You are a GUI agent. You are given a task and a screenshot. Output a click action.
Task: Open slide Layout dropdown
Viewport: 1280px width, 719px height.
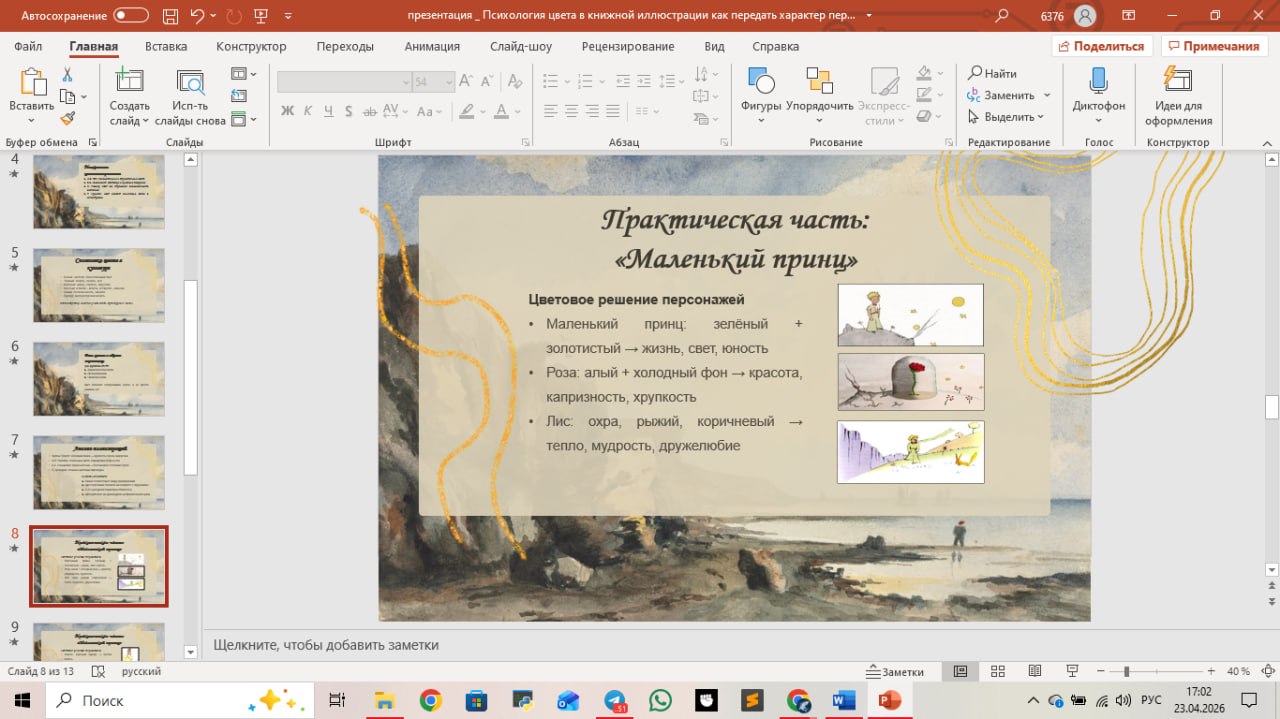point(244,74)
